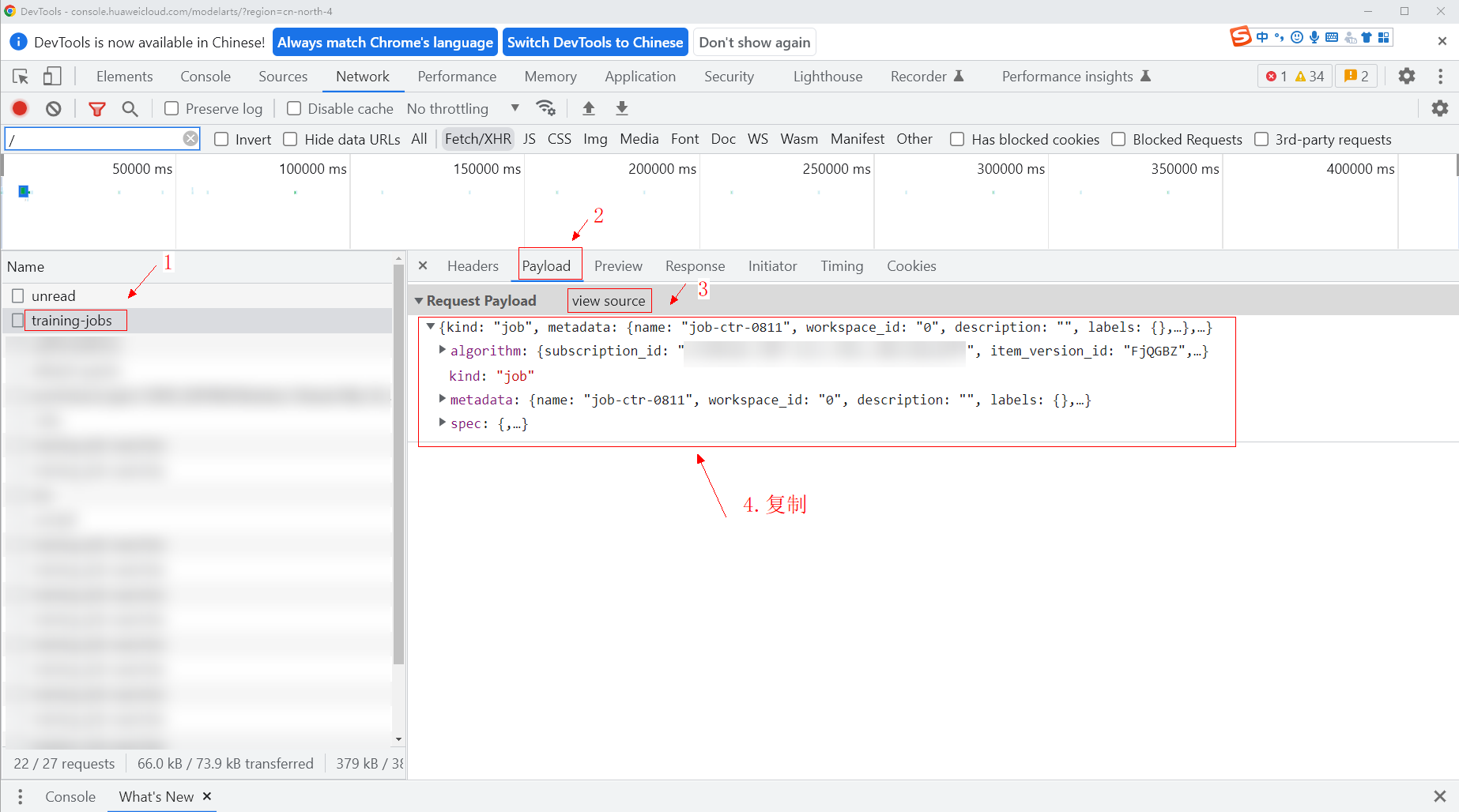Collapse the root payload object

[x=431, y=326]
